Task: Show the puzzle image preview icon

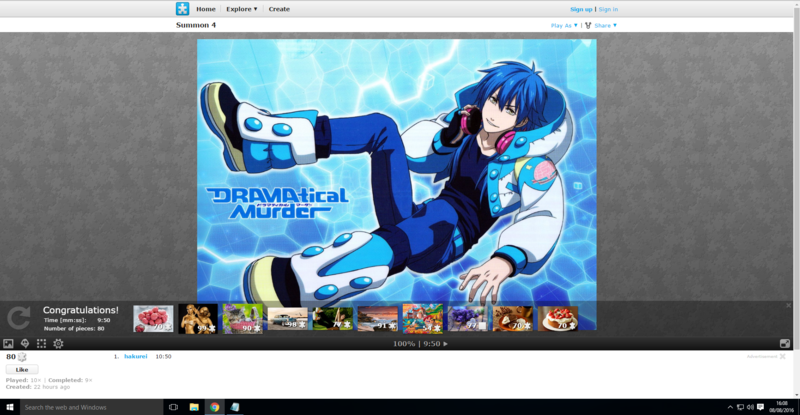Action: tap(8, 344)
